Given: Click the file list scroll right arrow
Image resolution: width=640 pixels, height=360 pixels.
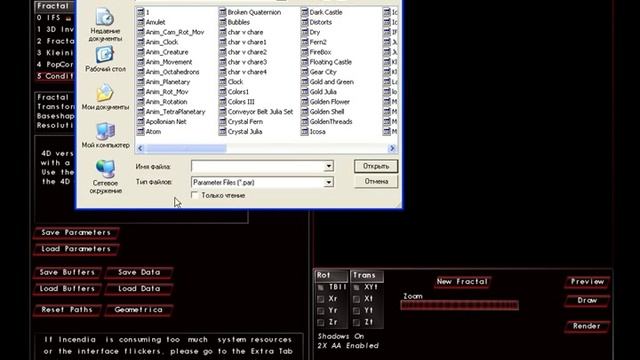Looking at the screenshot, I should (x=392, y=148).
